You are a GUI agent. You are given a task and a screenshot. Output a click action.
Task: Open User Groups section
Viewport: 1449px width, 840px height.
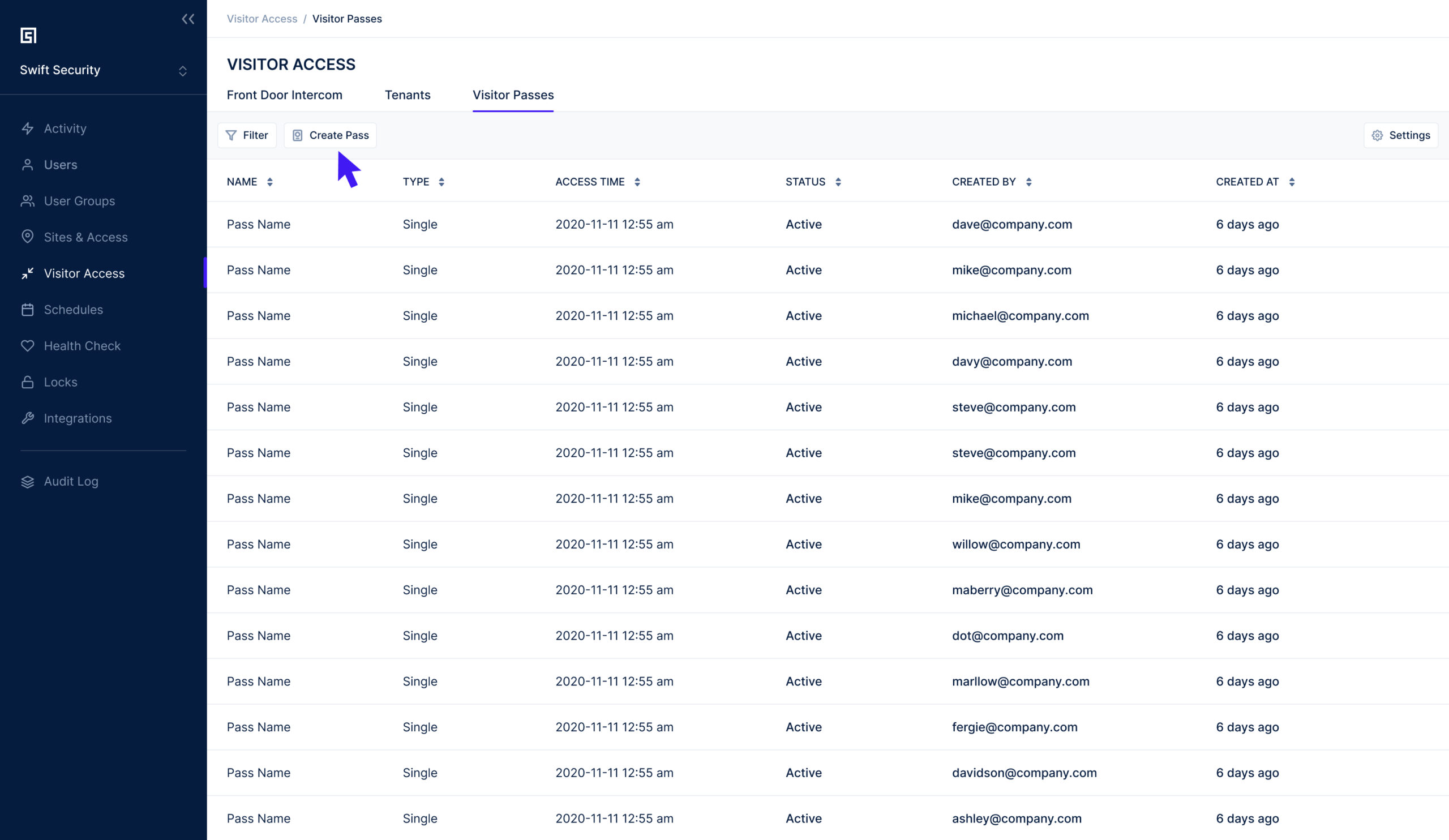point(79,202)
